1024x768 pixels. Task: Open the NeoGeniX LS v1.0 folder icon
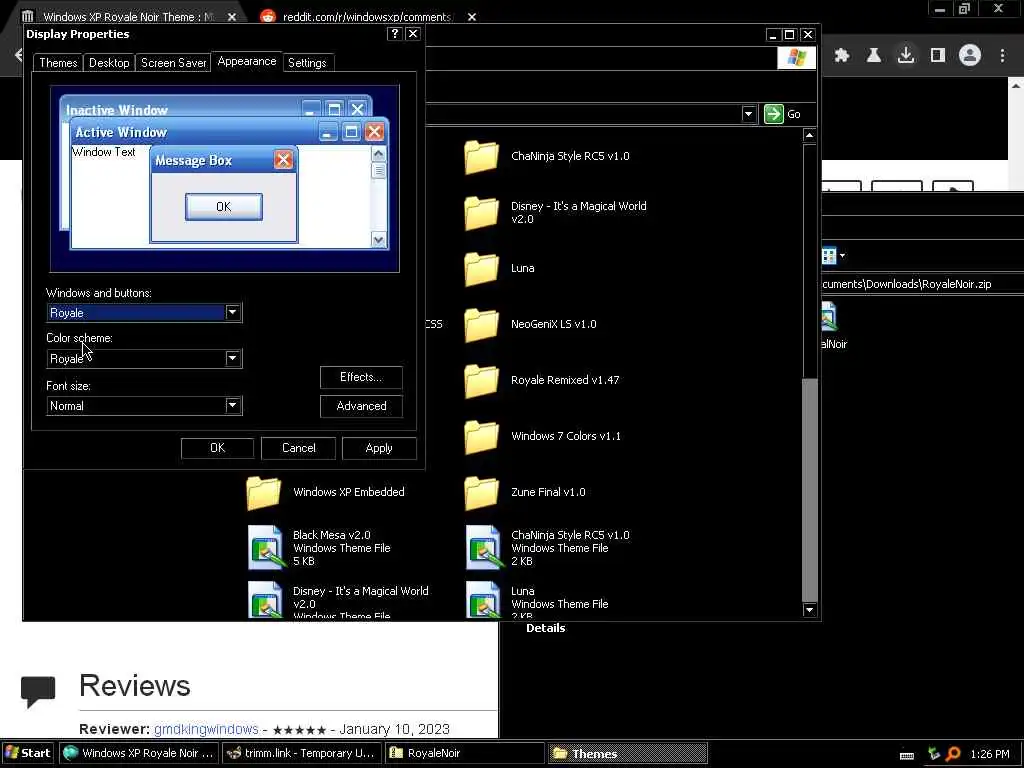(x=481, y=325)
